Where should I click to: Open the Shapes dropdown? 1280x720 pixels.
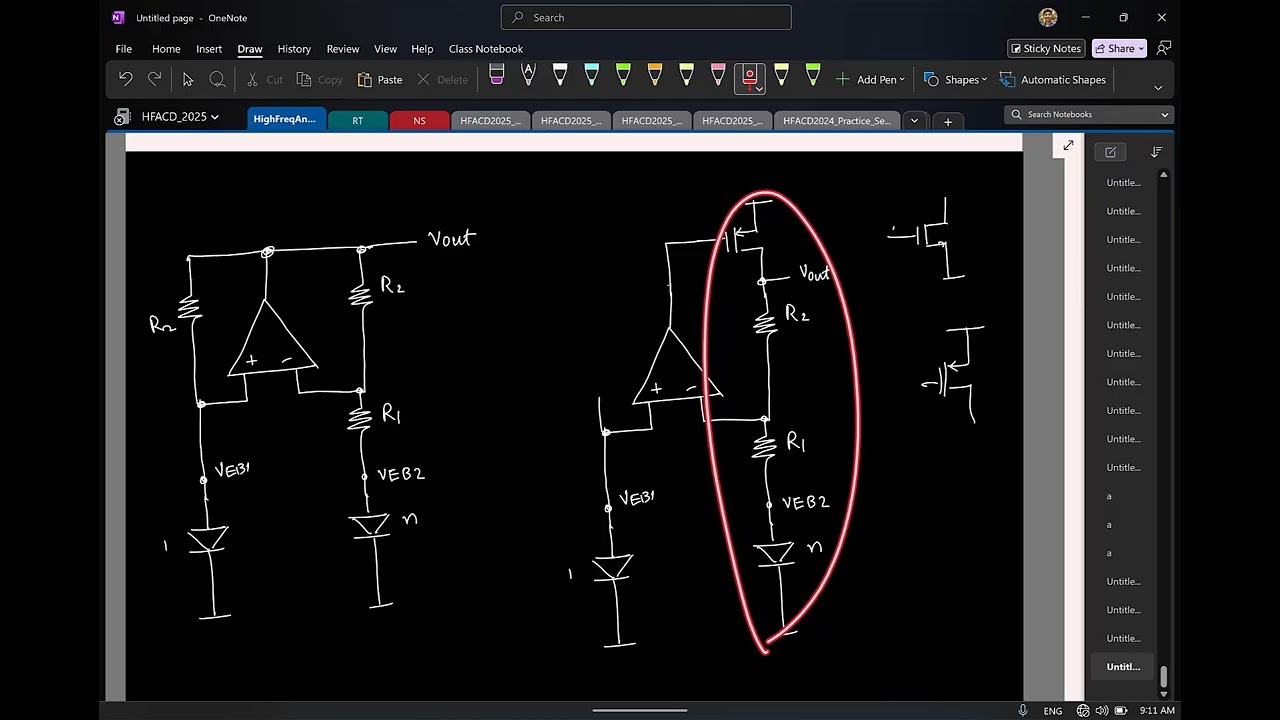[955, 79]
